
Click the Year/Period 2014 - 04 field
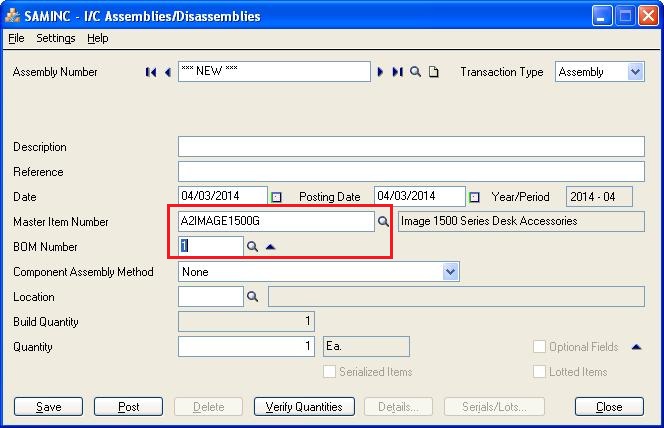(599, 196)
